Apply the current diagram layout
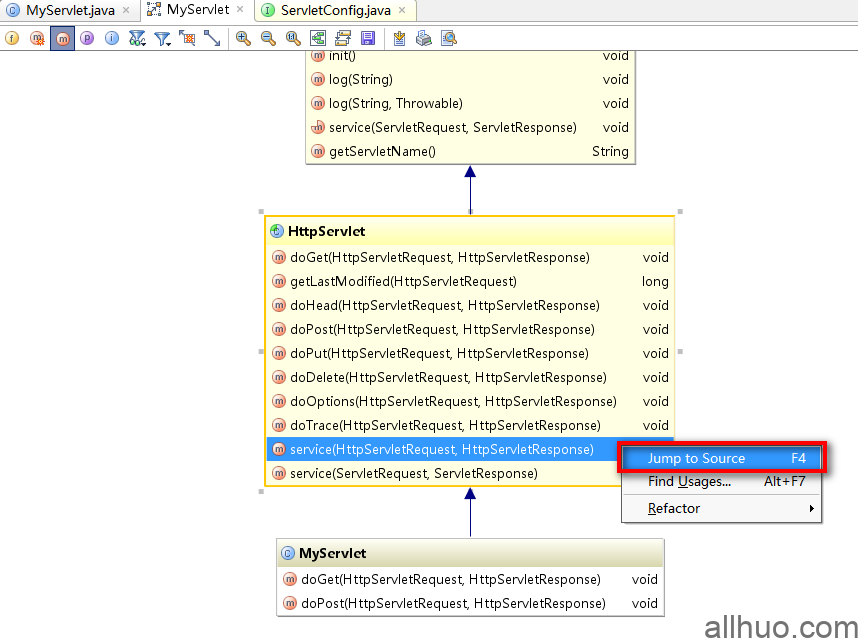This screenshot has width=858, height=638. coord(343,38)
